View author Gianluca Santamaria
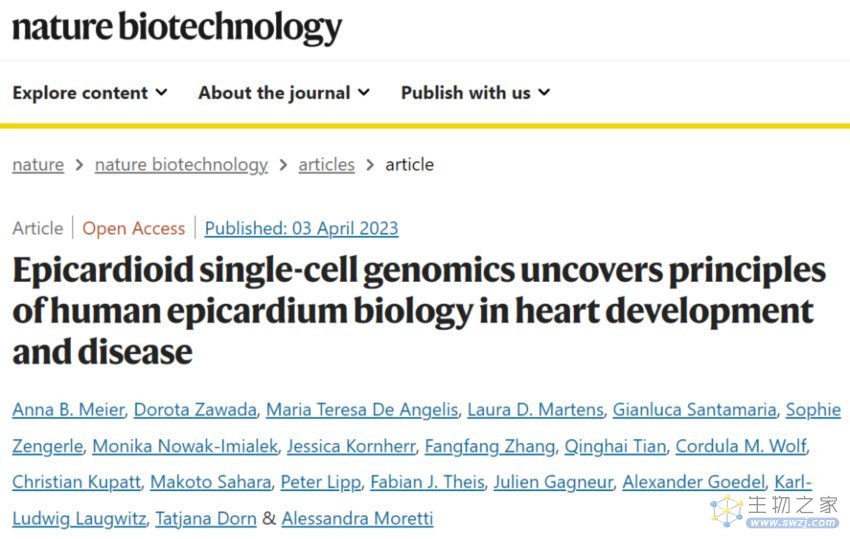Viewport: 850px width, 539px height. click(x=694, y=410)
